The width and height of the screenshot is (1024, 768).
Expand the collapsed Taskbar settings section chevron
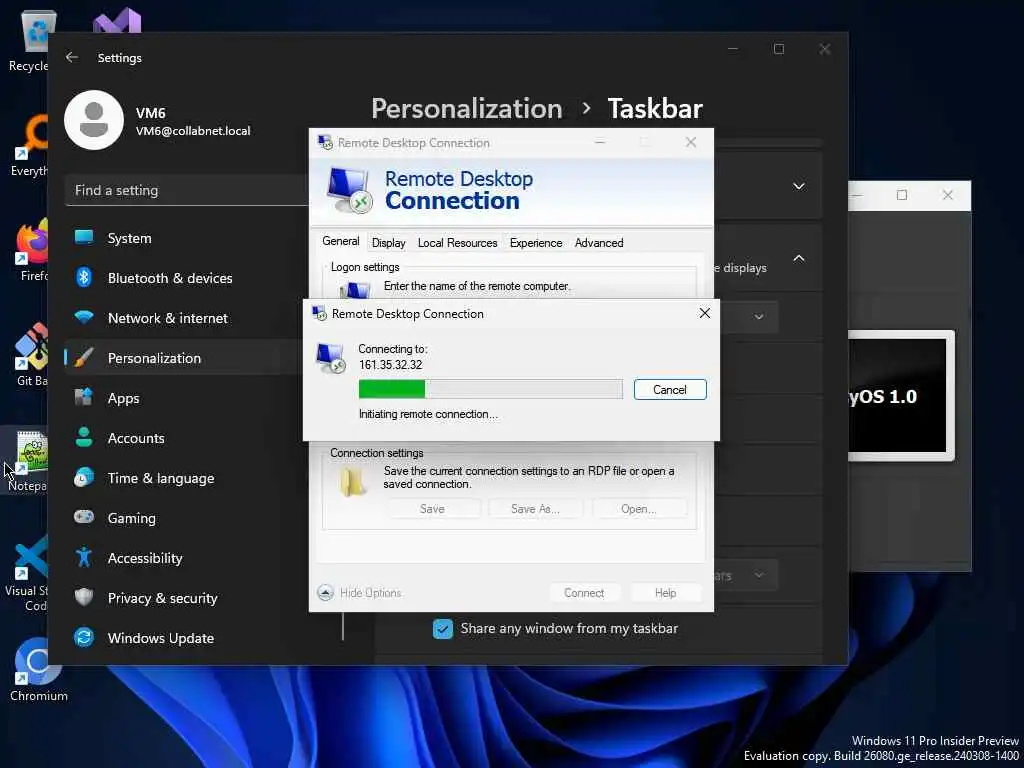(x=799, y=186)
